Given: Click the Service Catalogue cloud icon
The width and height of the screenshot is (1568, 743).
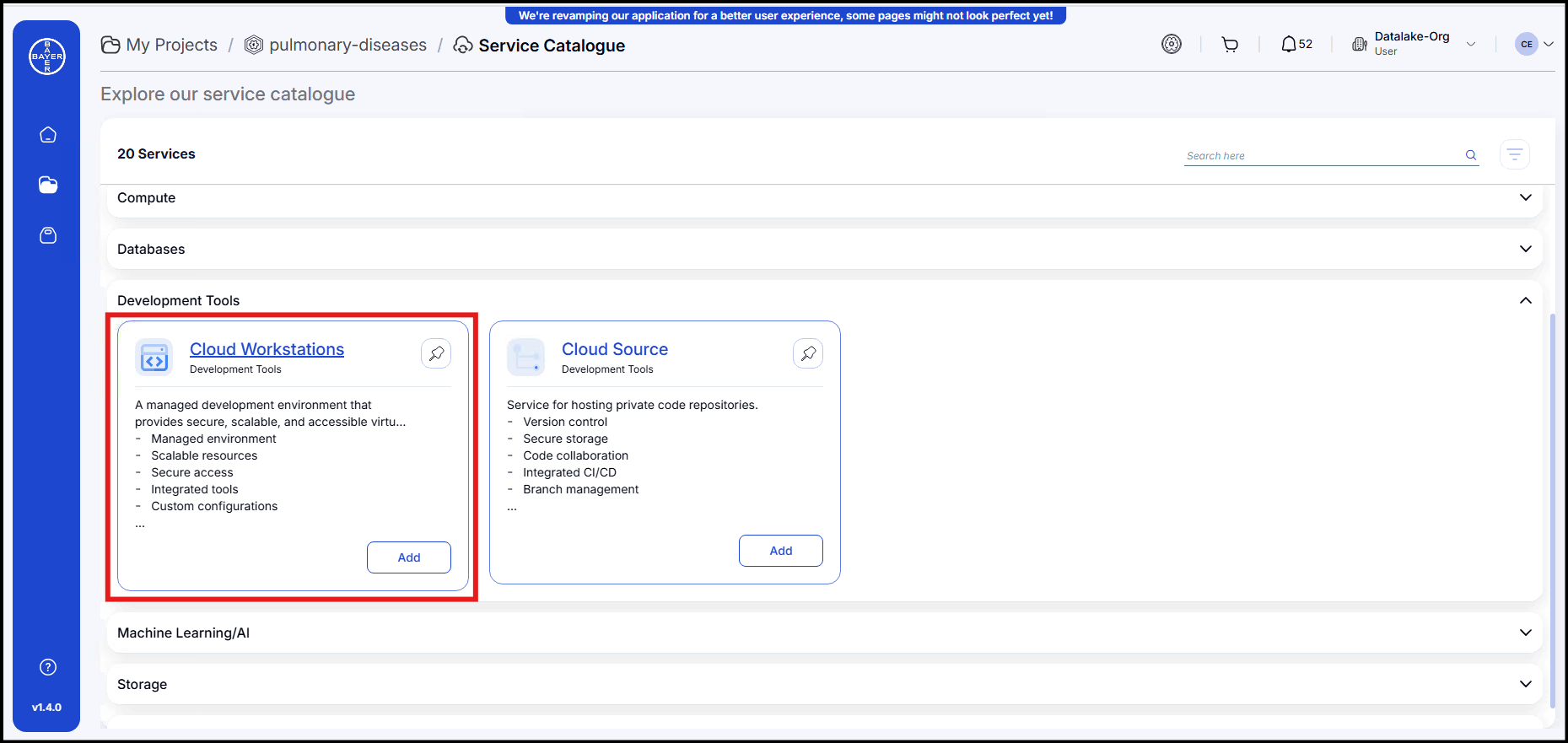Looking at the screenshot, I should (x=463, y=45).
